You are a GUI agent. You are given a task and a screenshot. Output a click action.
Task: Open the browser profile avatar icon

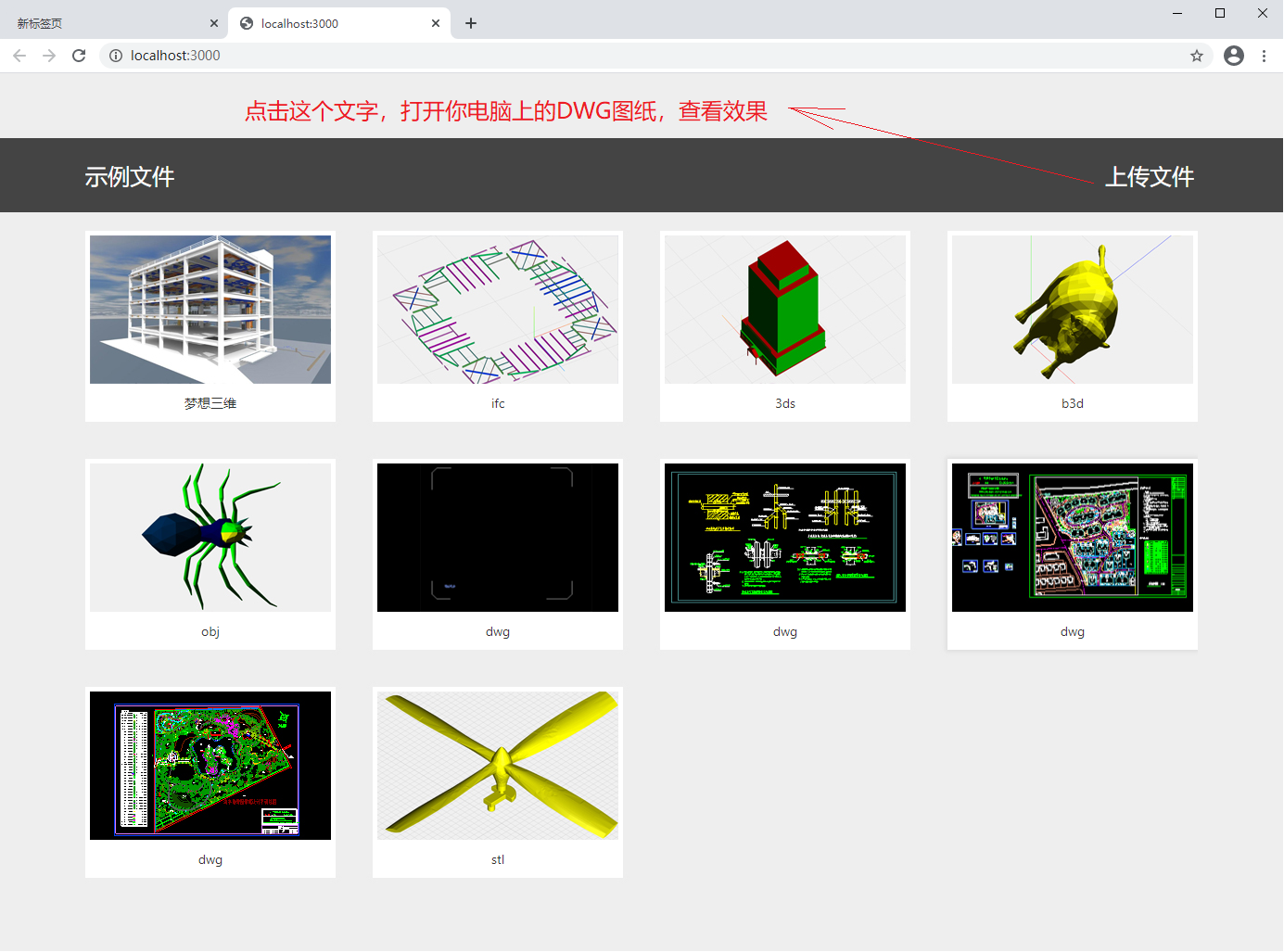click(1233, 56)
